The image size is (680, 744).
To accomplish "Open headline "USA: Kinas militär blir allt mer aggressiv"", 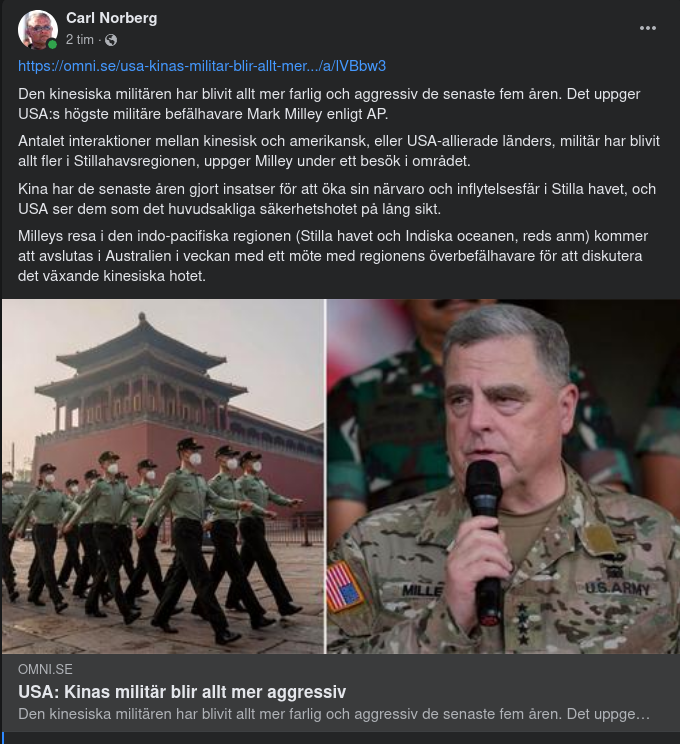I will 182,692.
